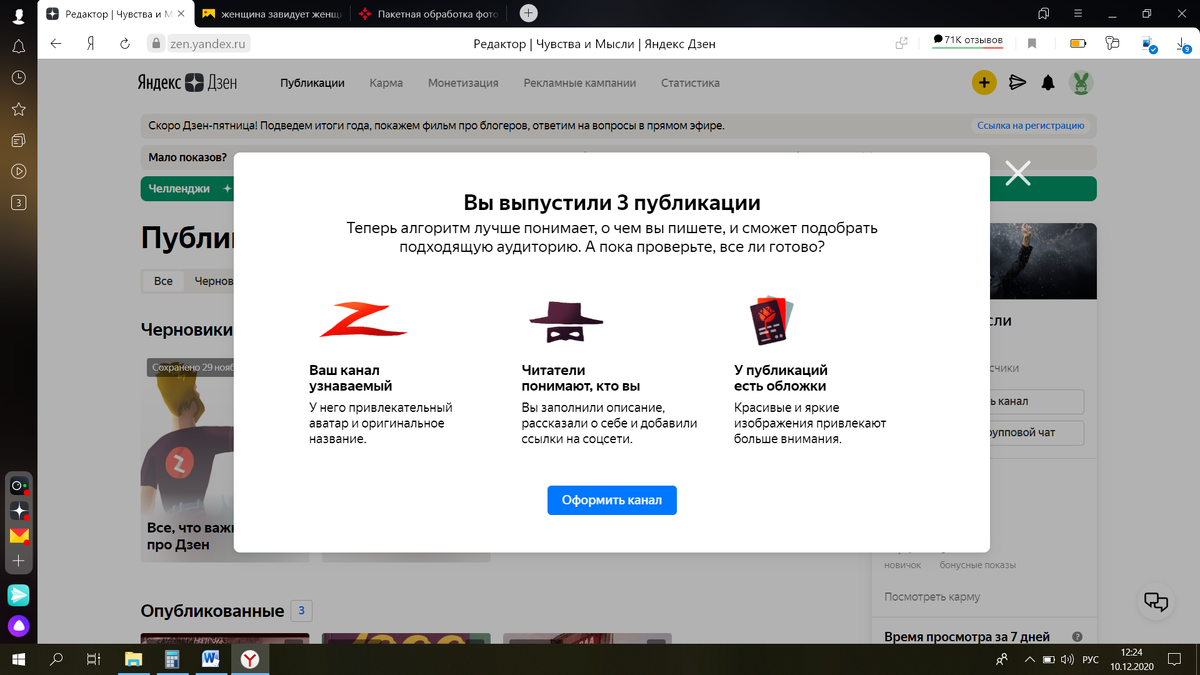1200x675 pixels.
Task: Click the battery saver icon in toolbar
Action: (x=1078, y=43)
